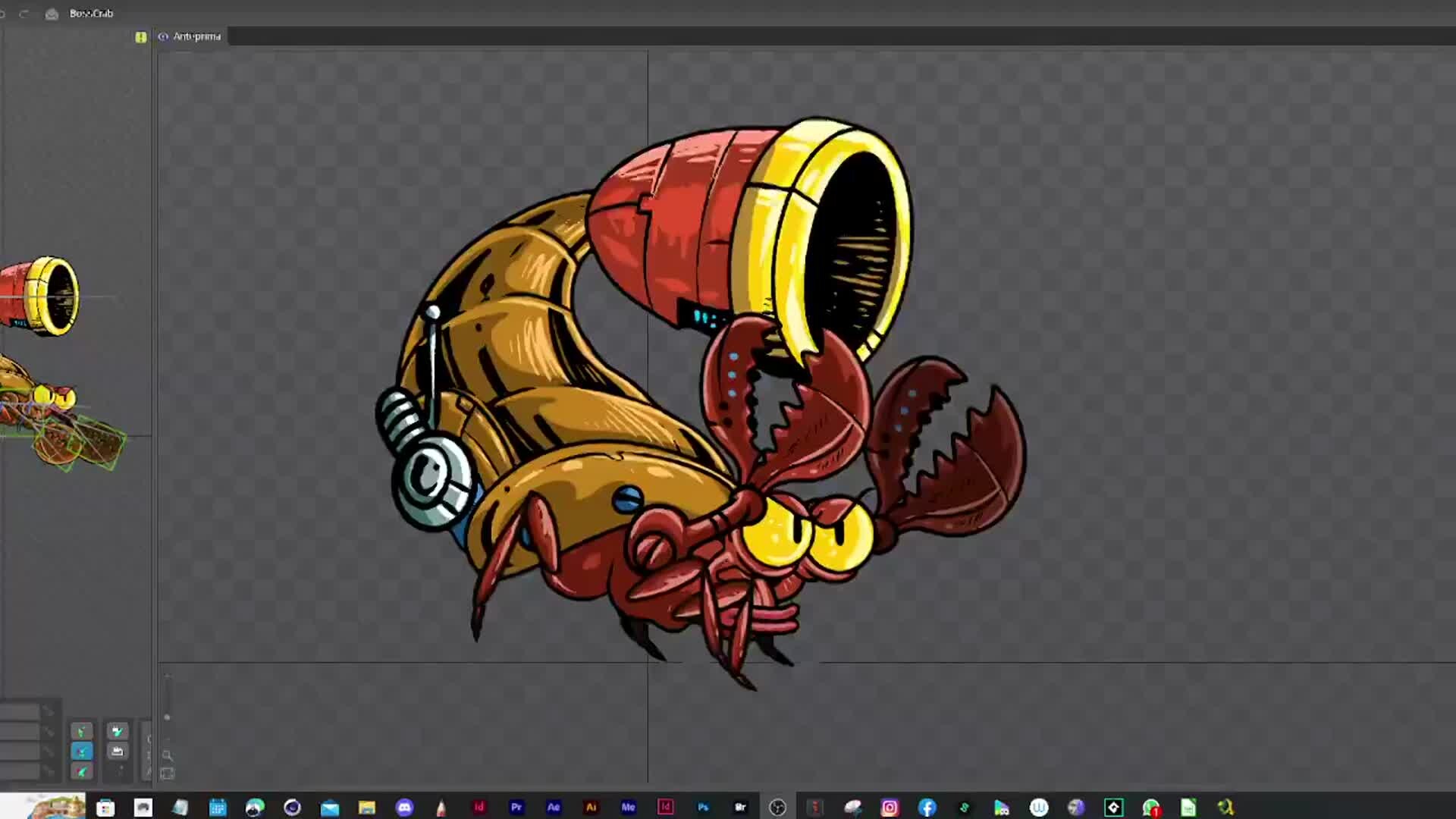The image size is (1456, 819).
Task: Open the WhatsApp taskbar icon with the red notification badge
Action: point(1151,808)
